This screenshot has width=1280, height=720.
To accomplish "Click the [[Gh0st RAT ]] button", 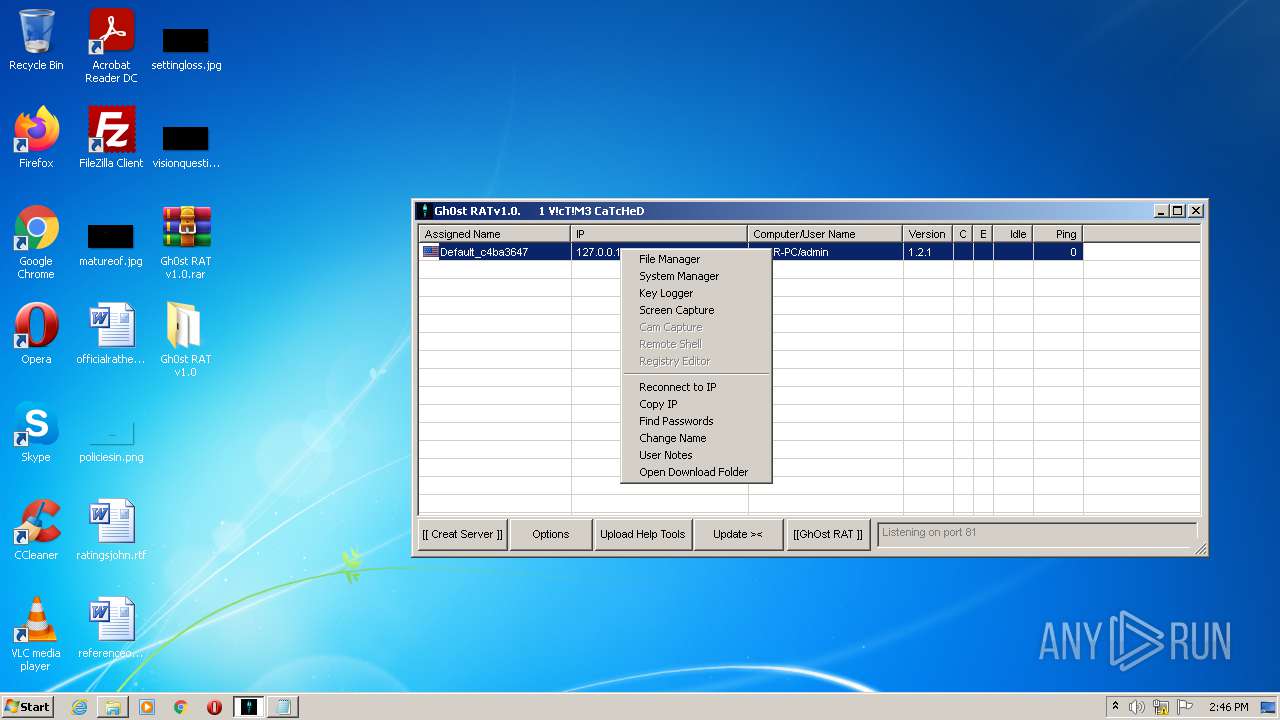I will (x=828, y=534).
